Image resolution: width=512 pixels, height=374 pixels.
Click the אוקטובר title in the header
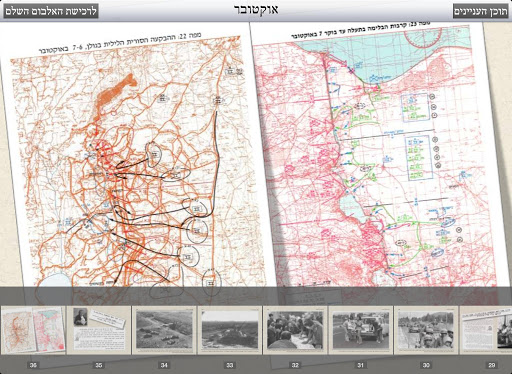[x=256, y=10]
